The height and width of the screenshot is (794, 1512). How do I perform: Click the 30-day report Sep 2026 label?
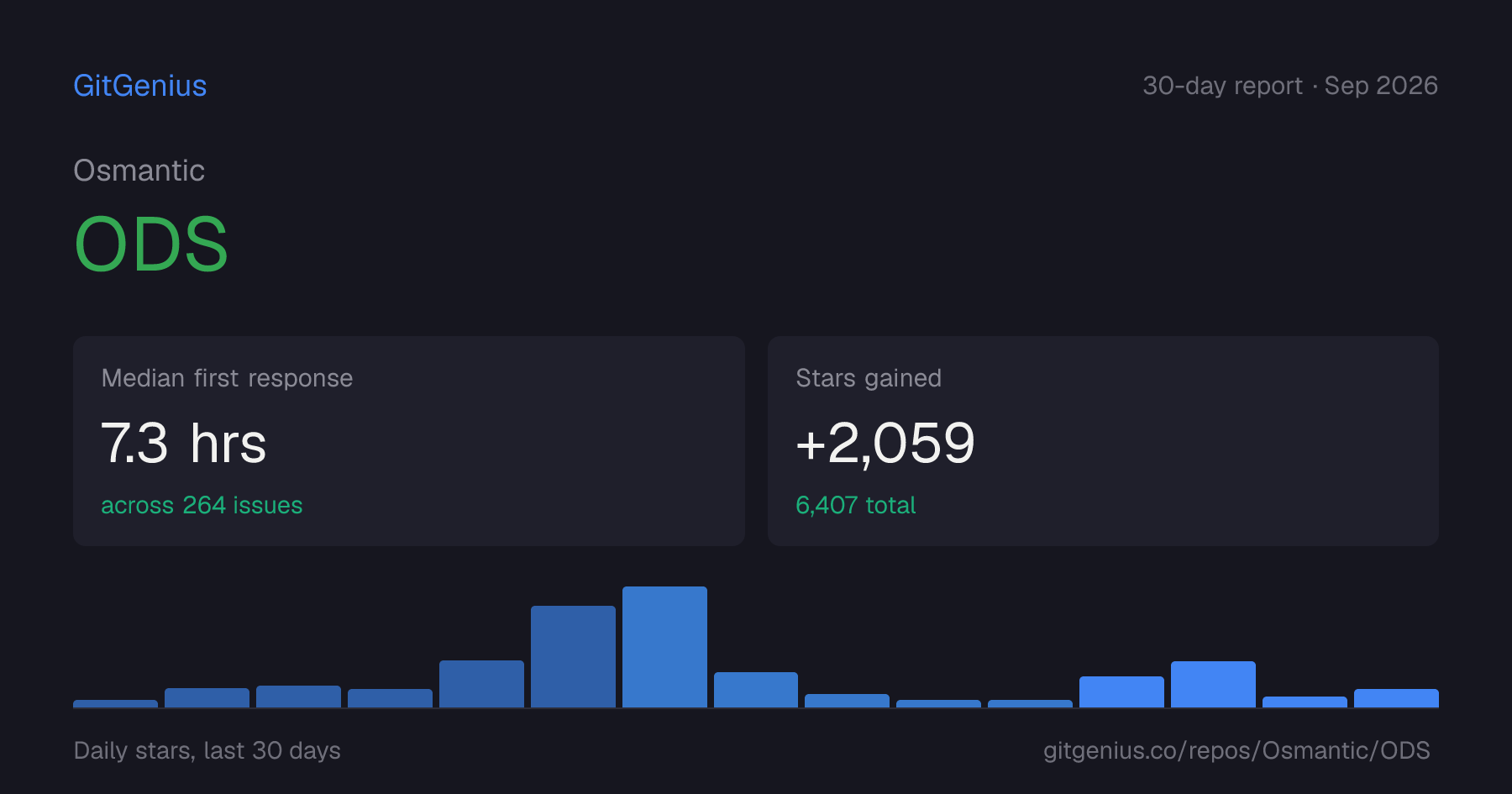coord(1290,86)
